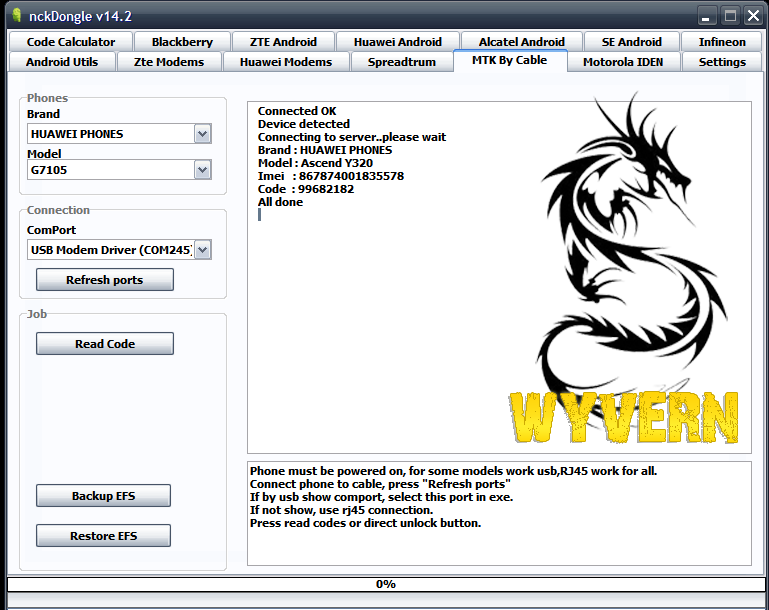Expand the Model dropdown arrow
Image resolution: width=769 pixels, height=610 pixels.
203,170
